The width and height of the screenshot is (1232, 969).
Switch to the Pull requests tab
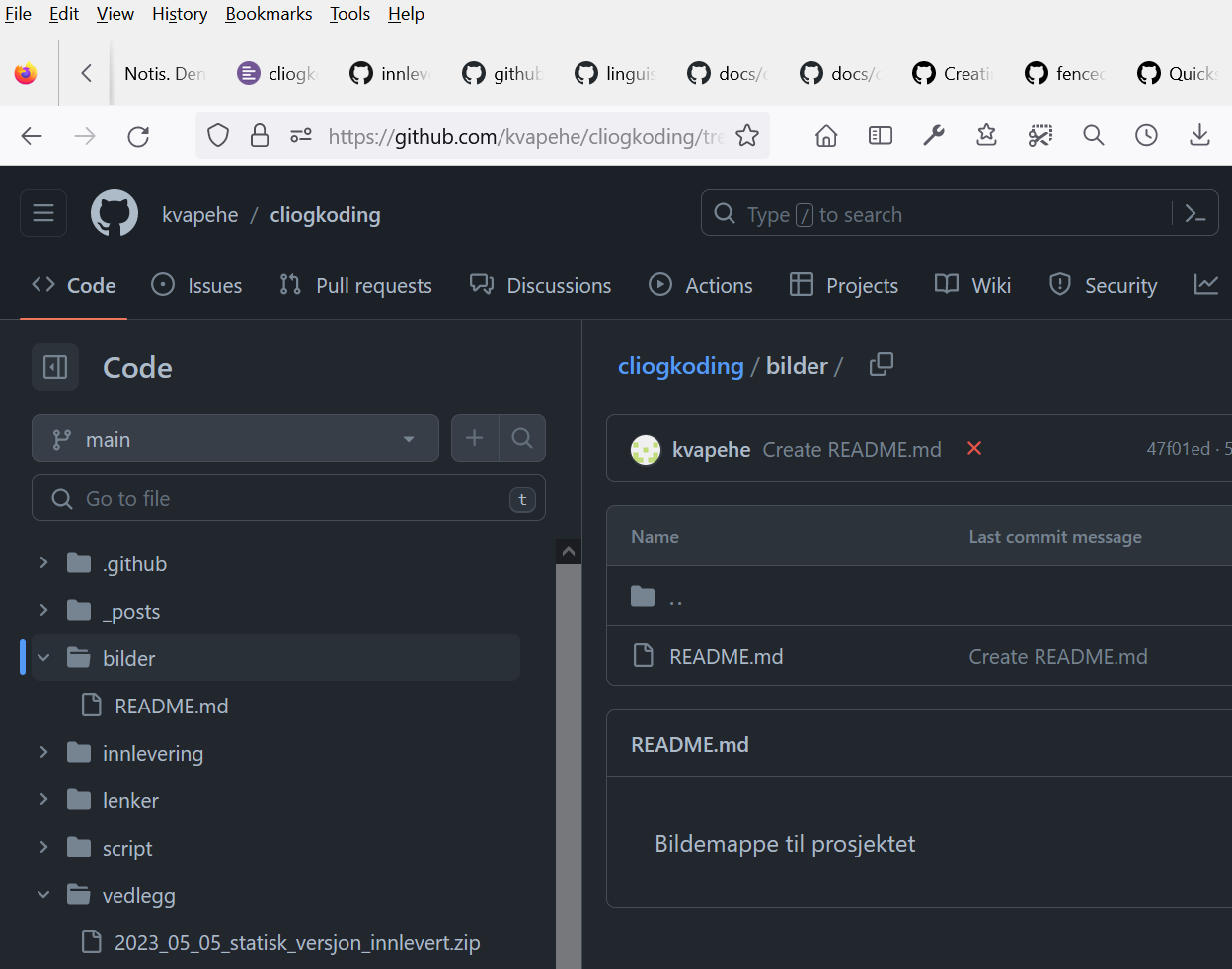[355, 285]
